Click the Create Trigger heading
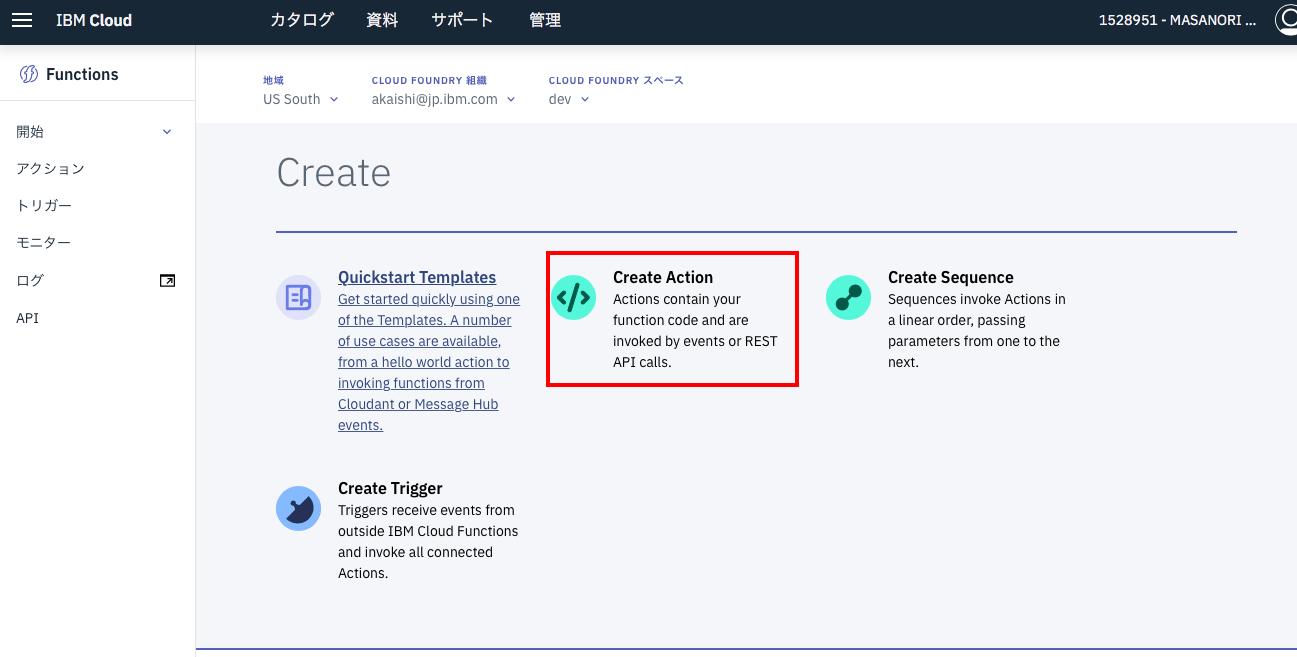This screenshot has height=657, width=1297. point(390,488)
